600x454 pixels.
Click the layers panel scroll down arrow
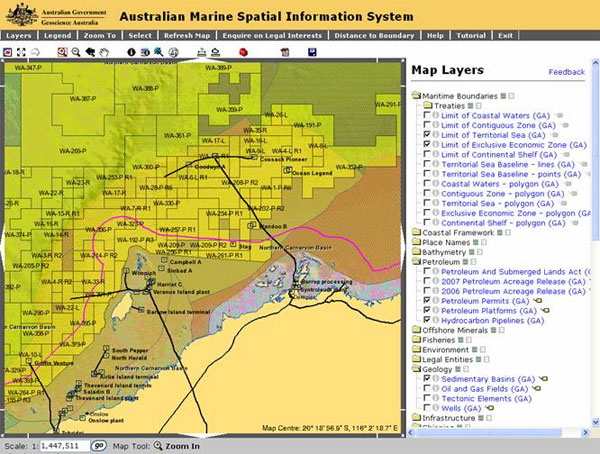point(595,422)
